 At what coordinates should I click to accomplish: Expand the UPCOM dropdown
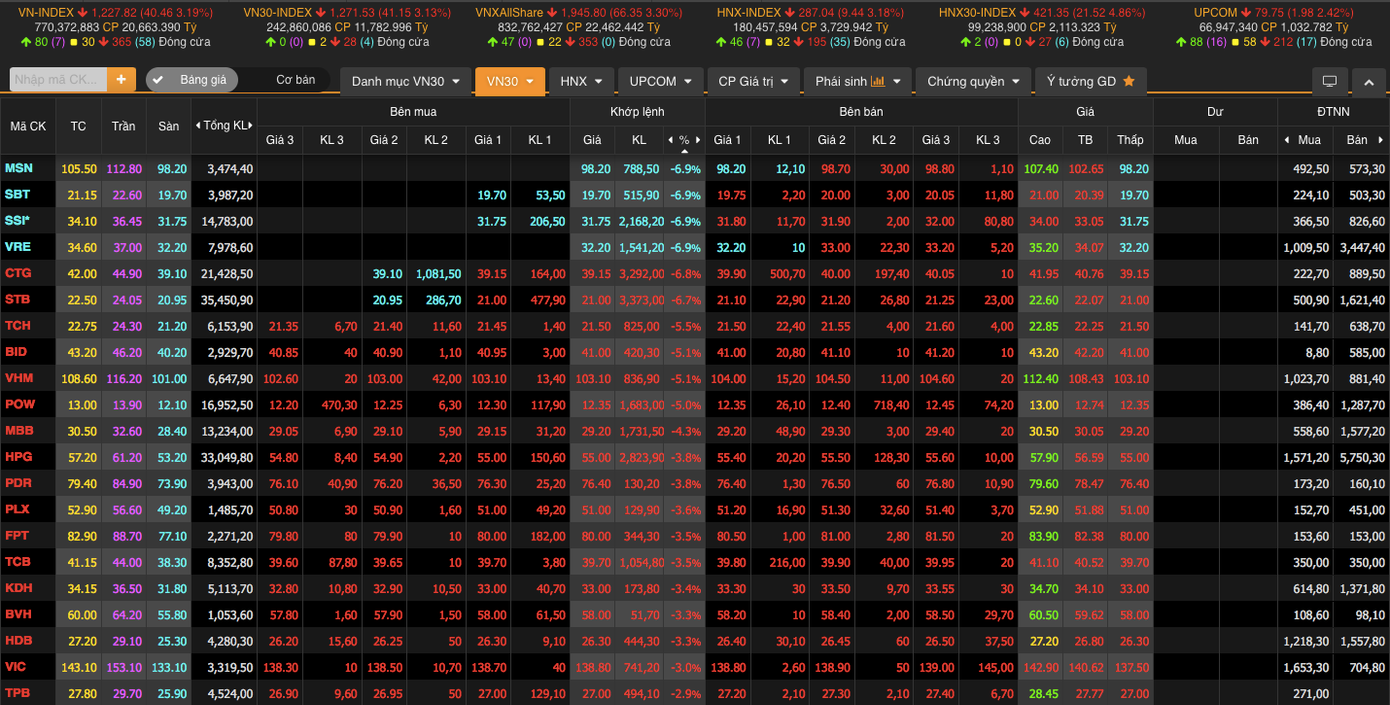660,81
